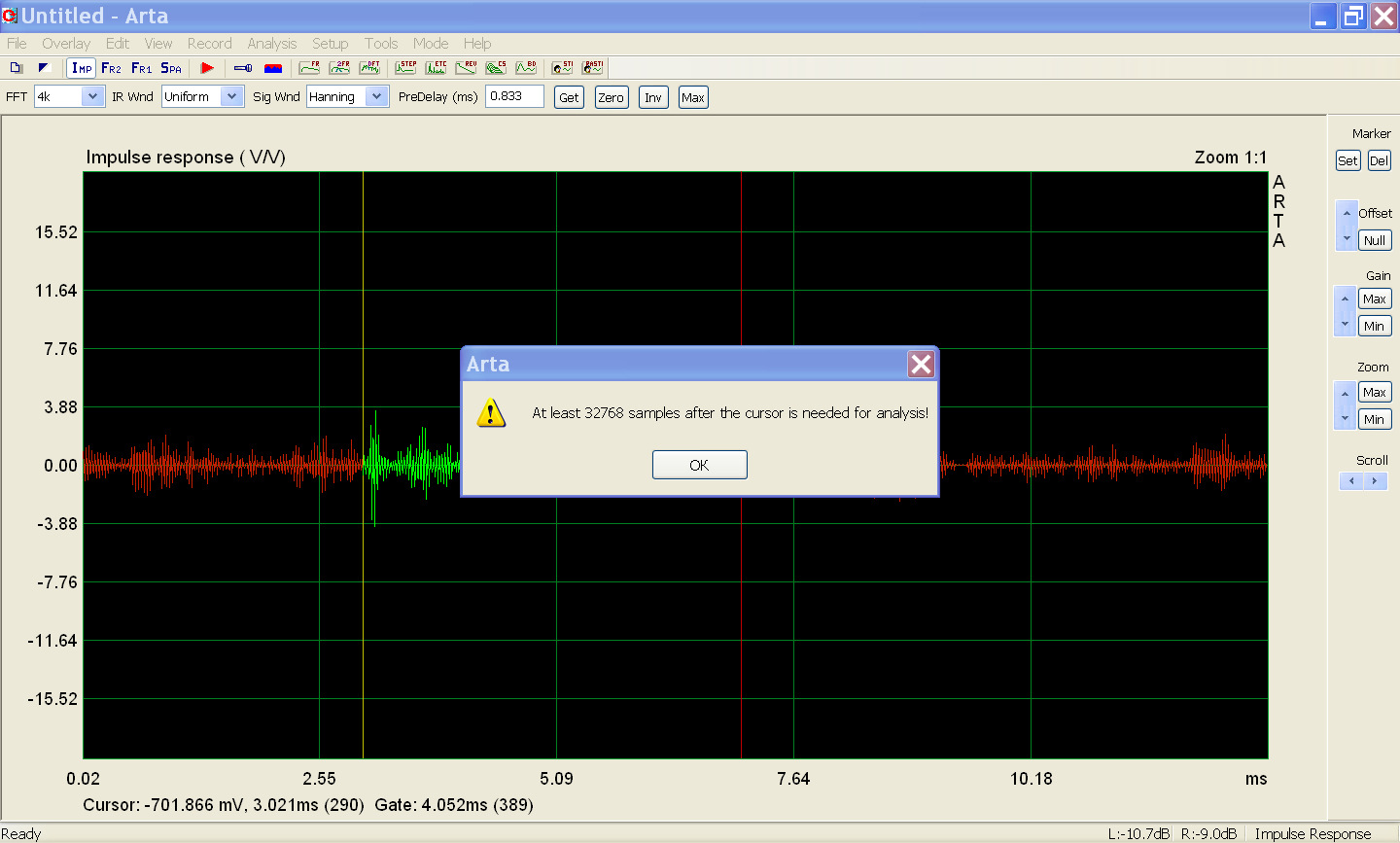Open the Edit menu
1400x843 pixels.
tap(118, 44)
